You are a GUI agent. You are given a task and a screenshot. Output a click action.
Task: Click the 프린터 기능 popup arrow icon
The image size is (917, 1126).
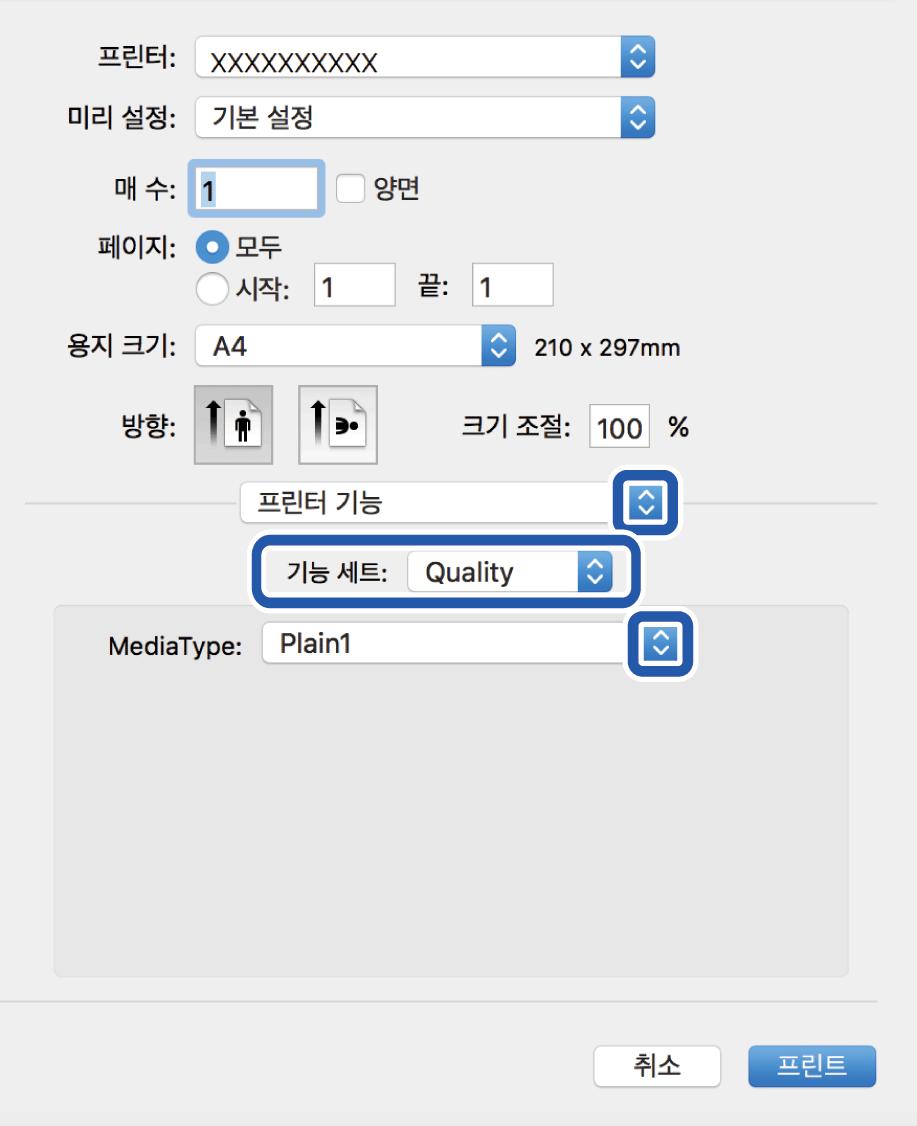645,502
